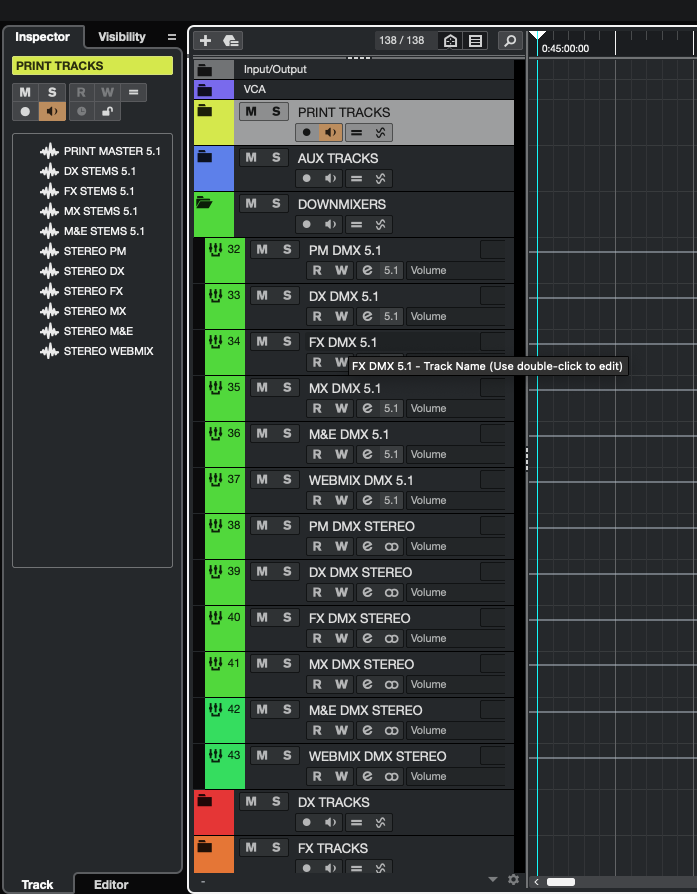The image size is (697, 894).
Task: Open the Volume automation parameter dropdown on PM DMX 5.1
Action: click(x=455, y=270)
